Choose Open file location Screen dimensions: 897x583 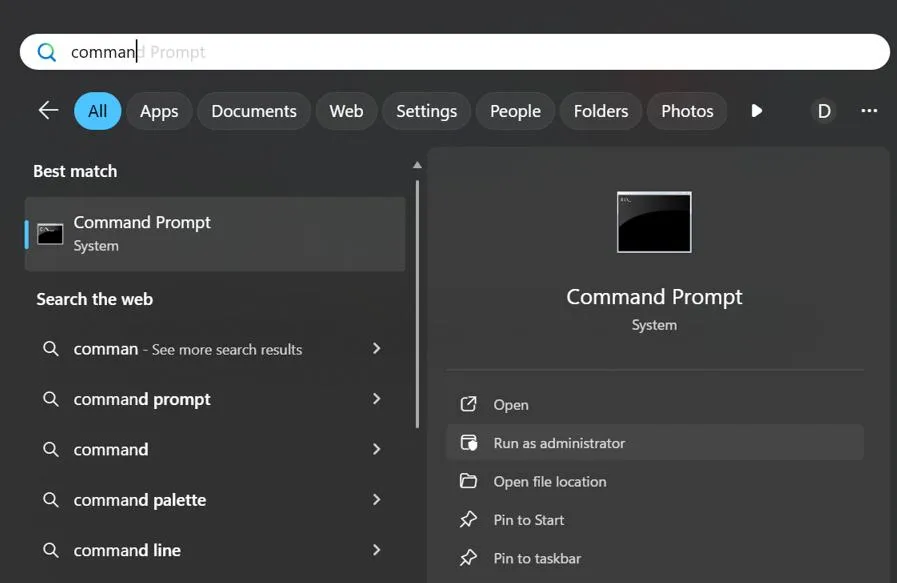click(655, 481)
